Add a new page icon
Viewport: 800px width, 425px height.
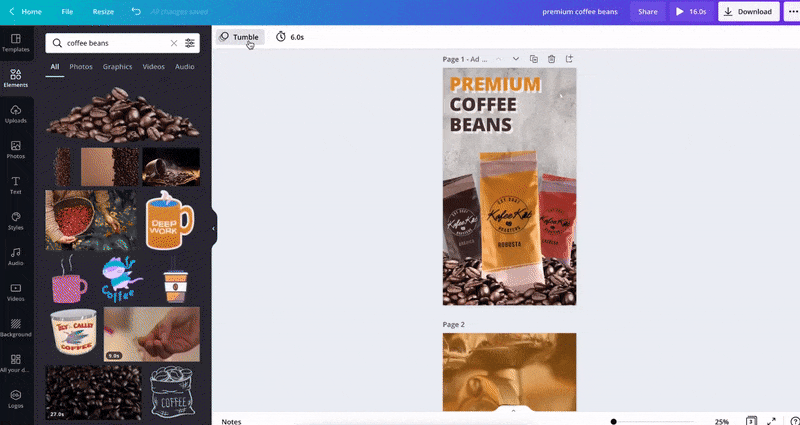(570, 59)
